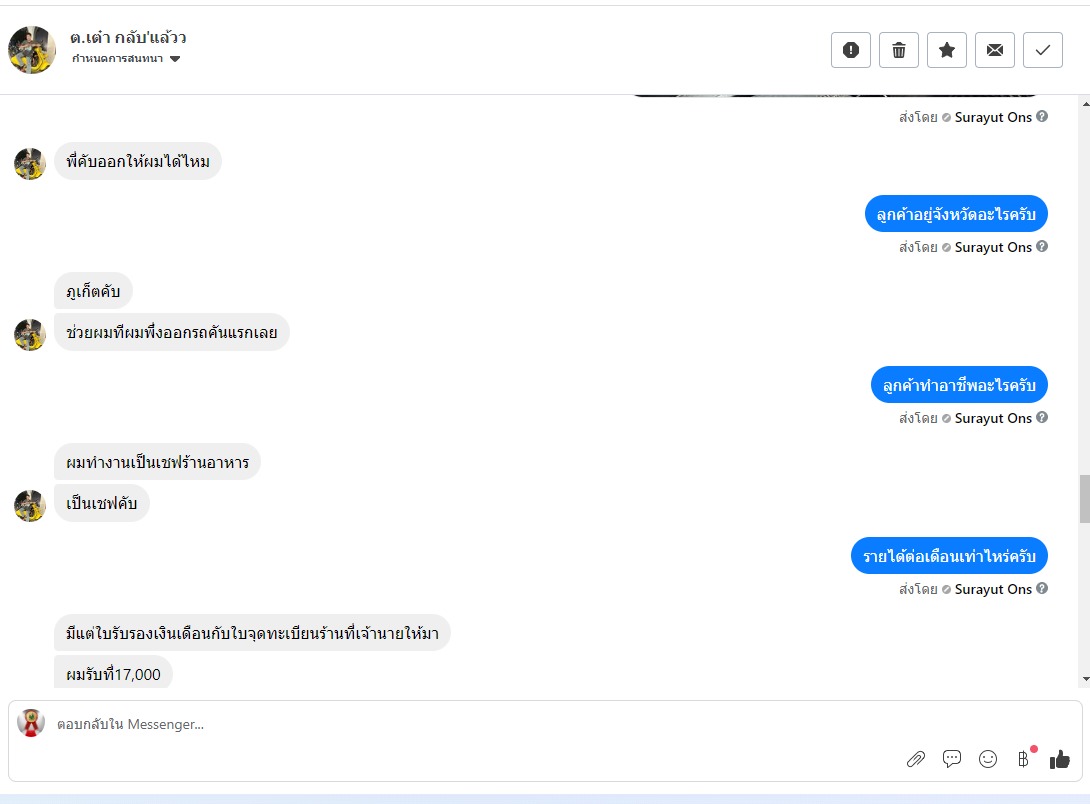This screenshot has height=804, width=1090.
Task: Open saved replies speech bubble icon
Action: (952, 759)
